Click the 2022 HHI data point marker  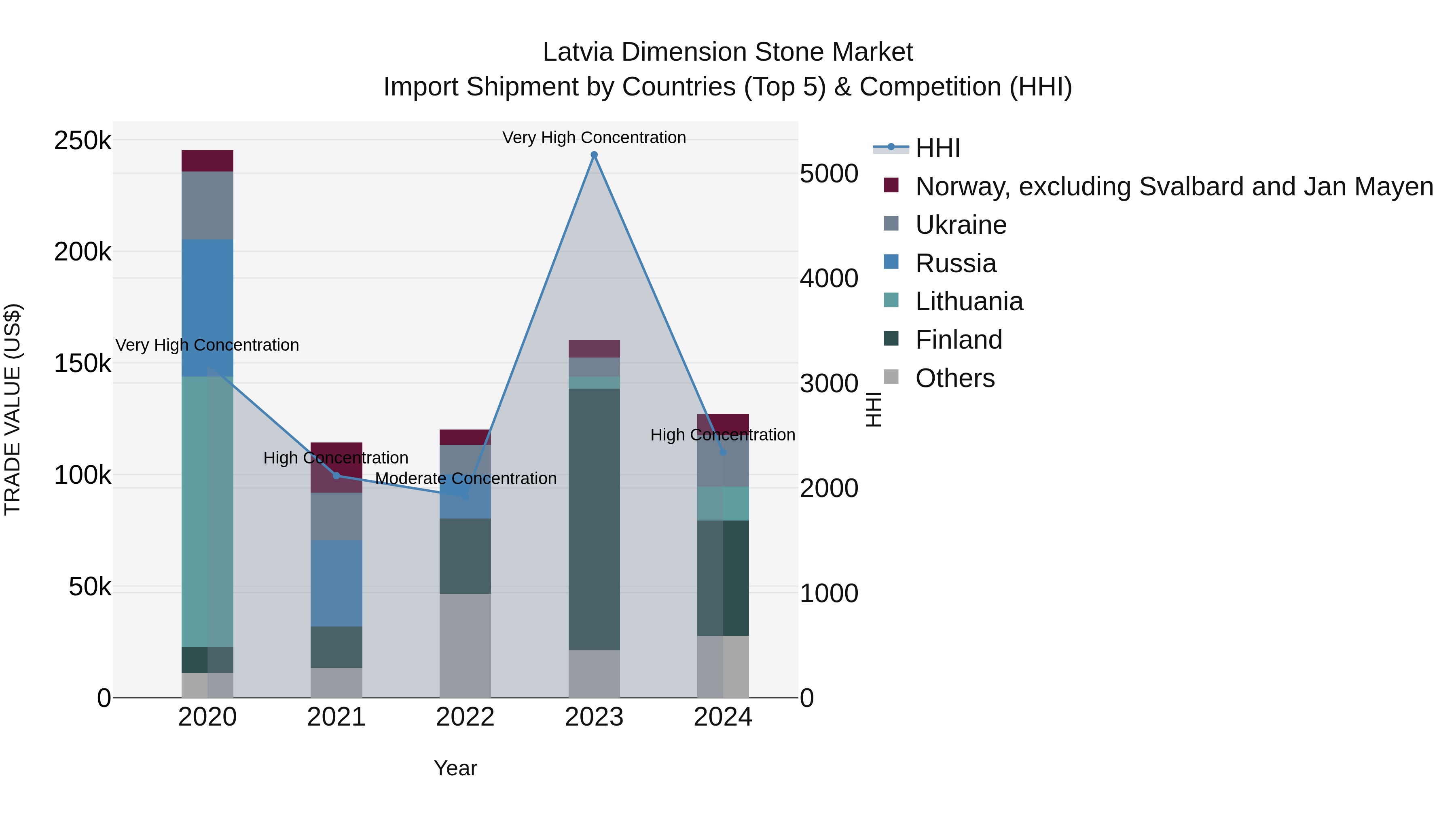point(465,496)
